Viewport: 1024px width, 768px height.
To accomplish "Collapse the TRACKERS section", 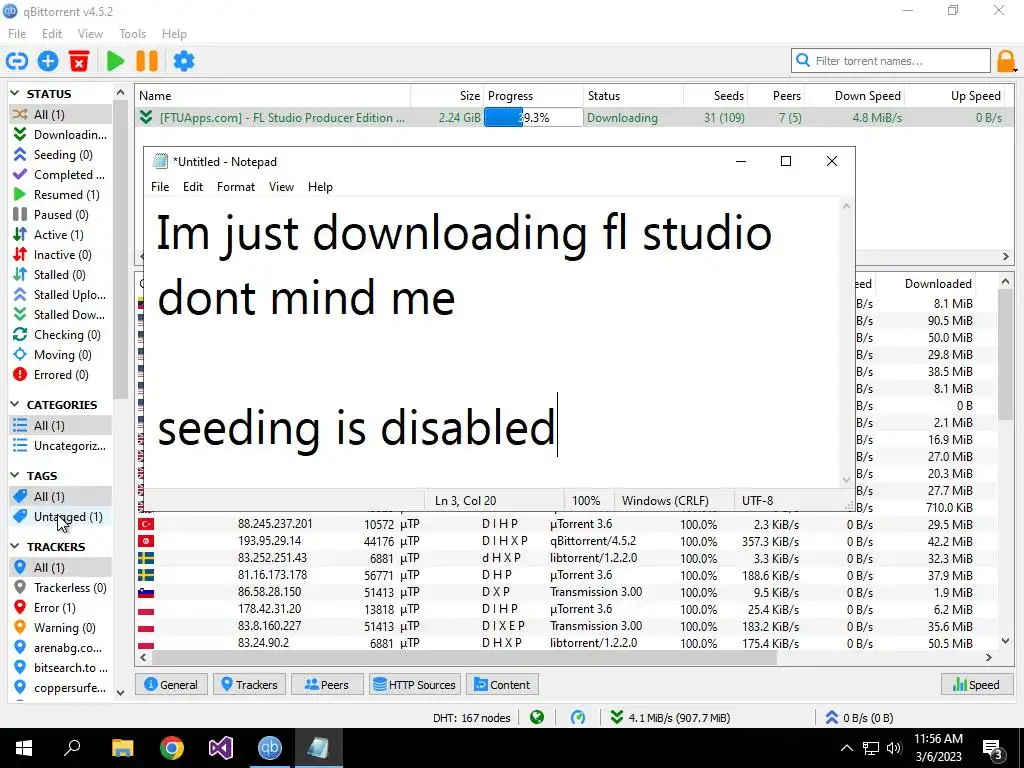I will click(x=15, y=547).
